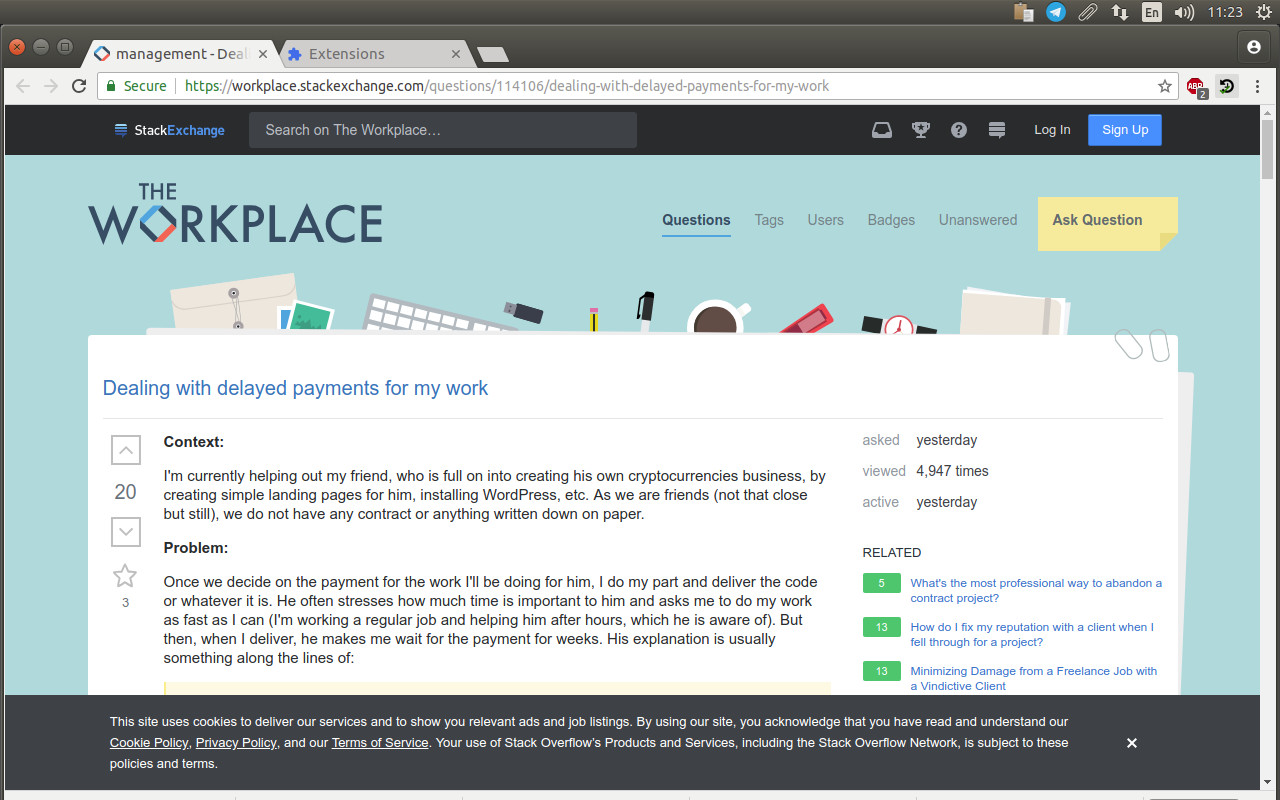Viewport: 1280px width, 800px height.
Task: Open Chrome's three-dot menu
Action: 1257,86
